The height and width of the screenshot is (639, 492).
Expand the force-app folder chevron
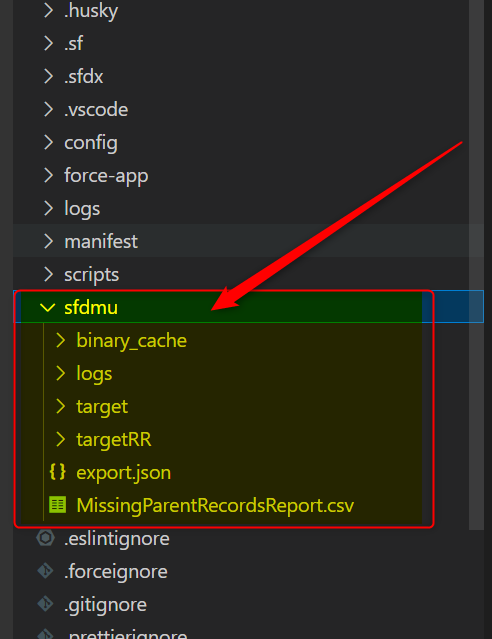(49, 175)
